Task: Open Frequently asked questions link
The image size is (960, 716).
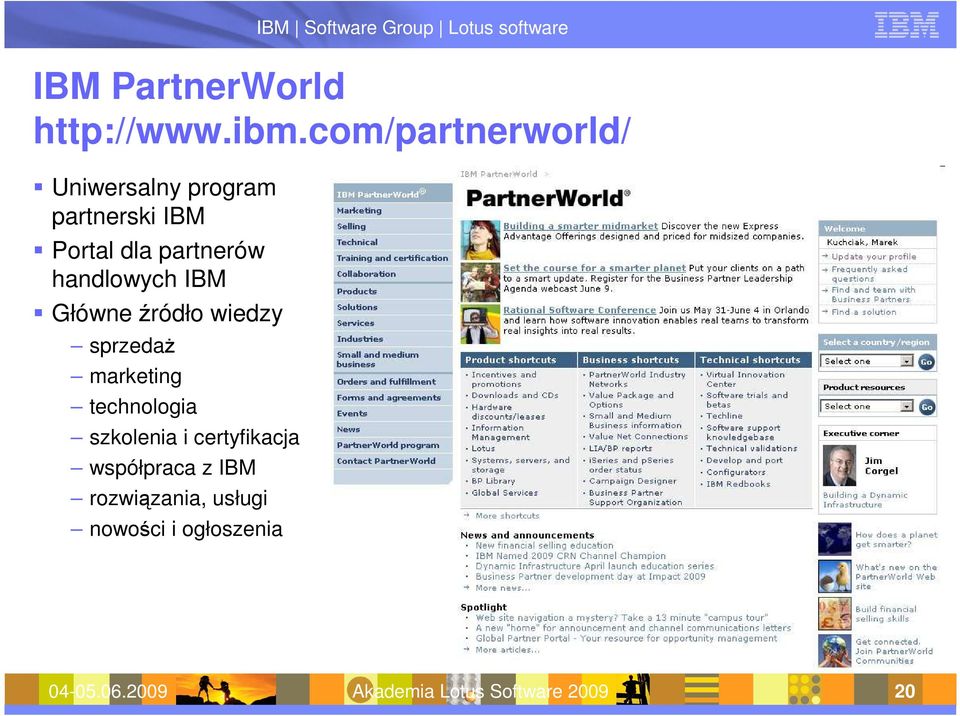Action: click(869, 274)
